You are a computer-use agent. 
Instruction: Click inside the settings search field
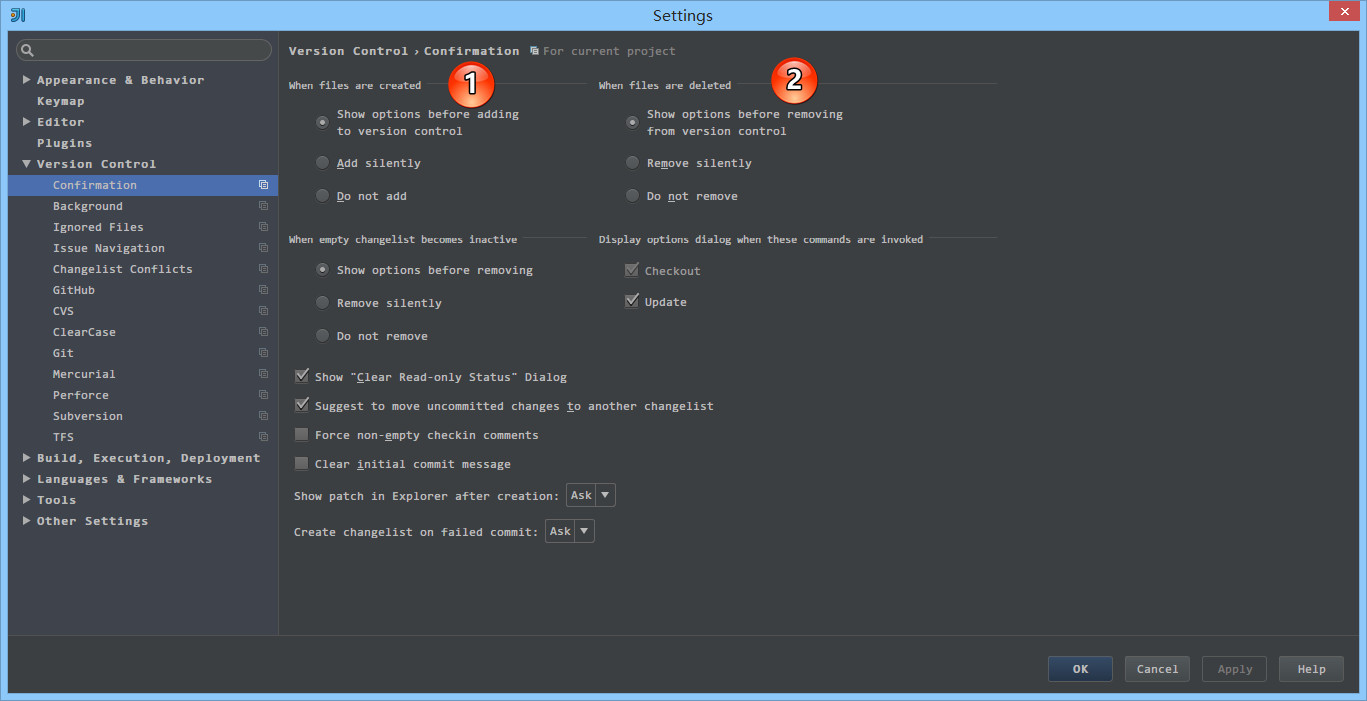150,50
